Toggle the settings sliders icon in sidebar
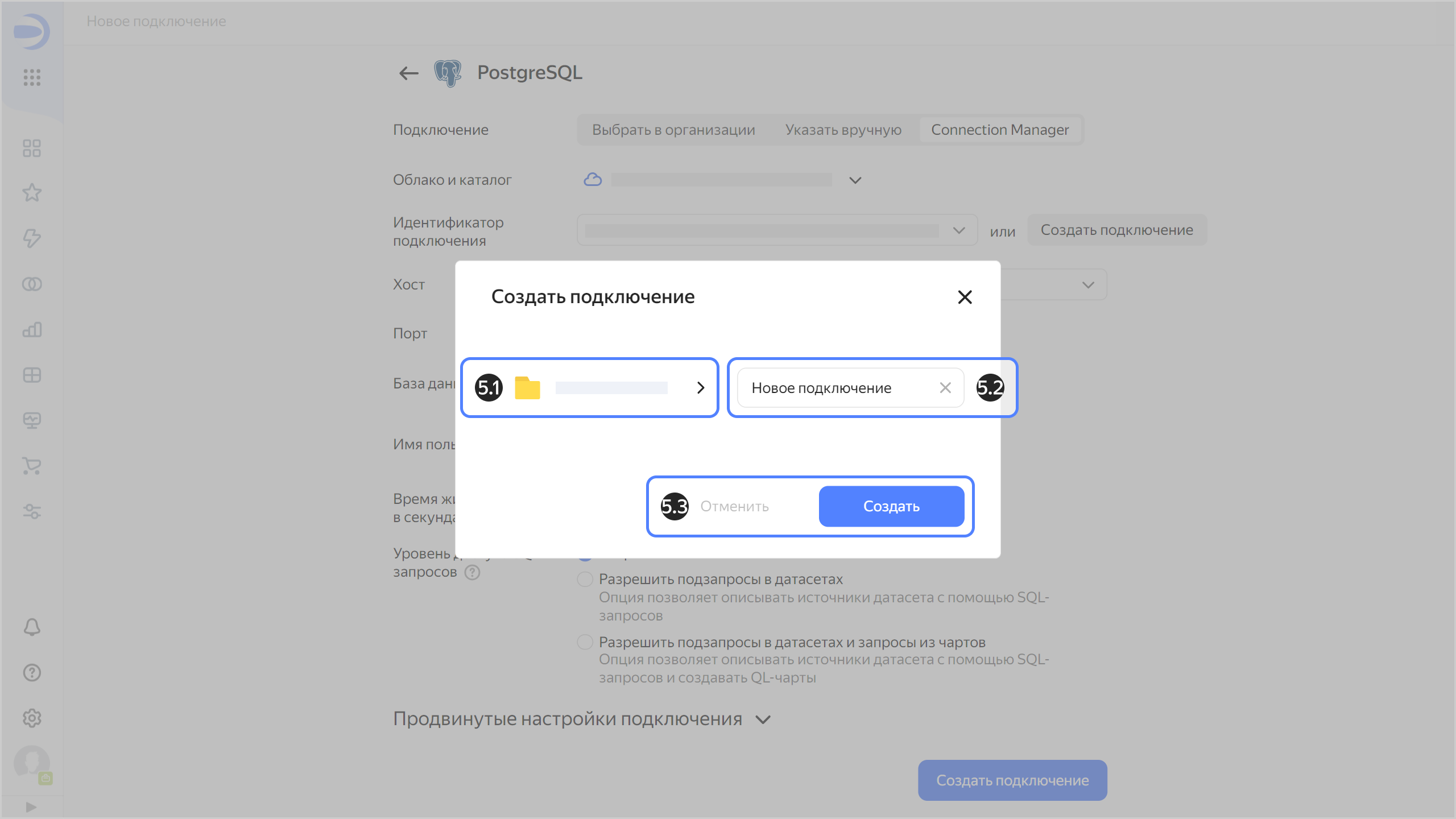Image resolution: width=1456 pixels, height=819 pixels. pyautogui.click(x=32, y=511)
